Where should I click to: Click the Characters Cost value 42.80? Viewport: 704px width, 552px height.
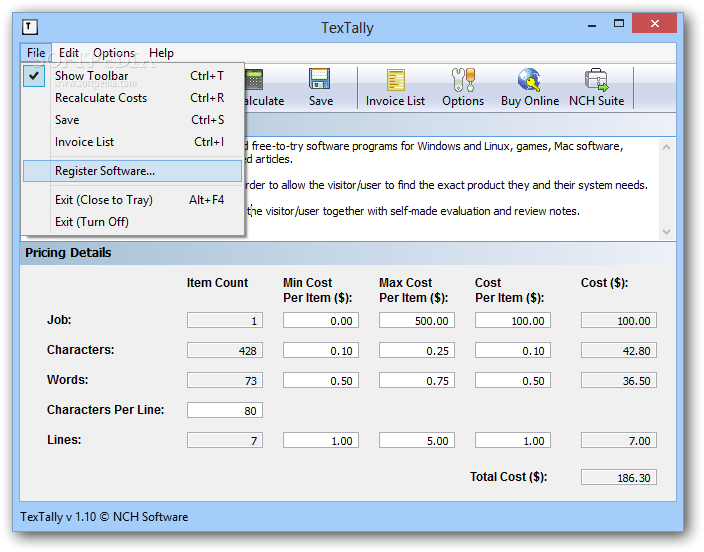coord(619,351)
